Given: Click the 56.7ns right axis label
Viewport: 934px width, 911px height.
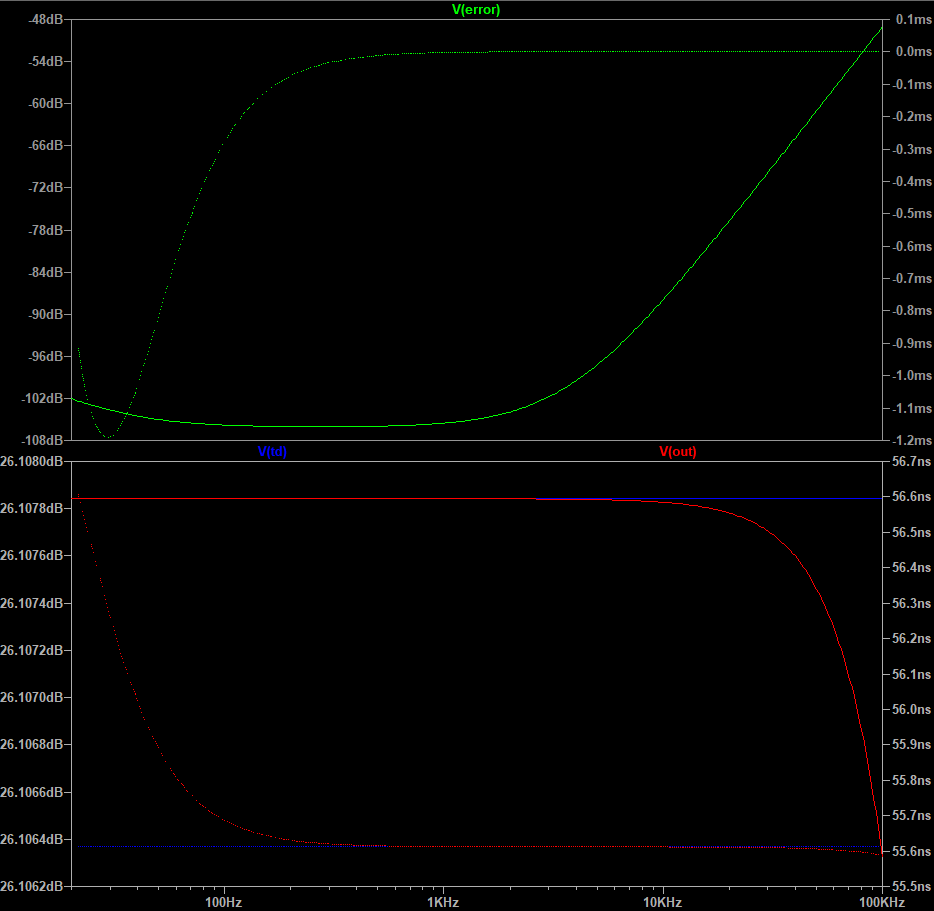Looking at the screenshot, I should tap(911, 461).
